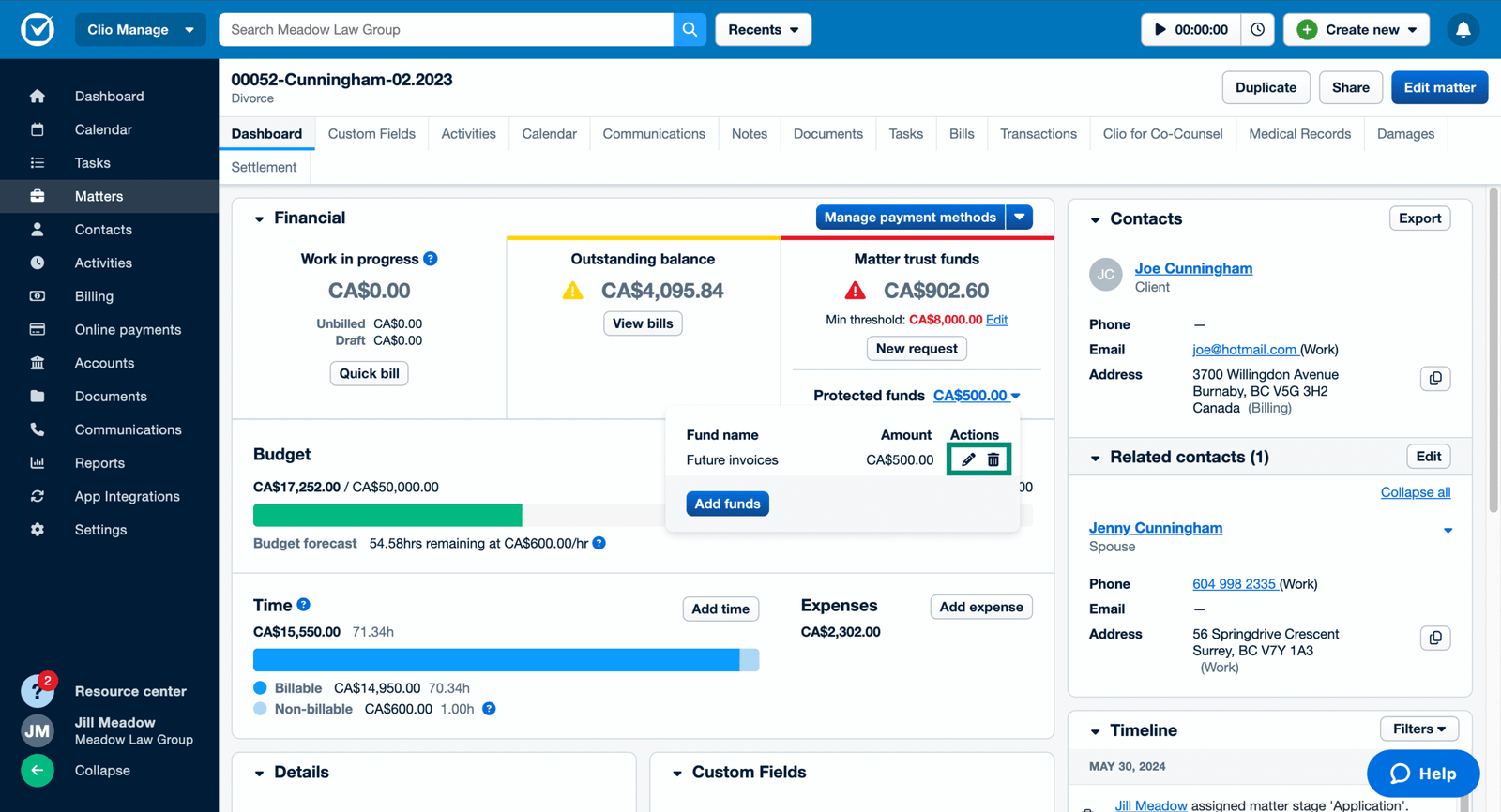Screen dimensions: 1501x812
Task: Click the Contacts person icon
Action: pos(38,229)
